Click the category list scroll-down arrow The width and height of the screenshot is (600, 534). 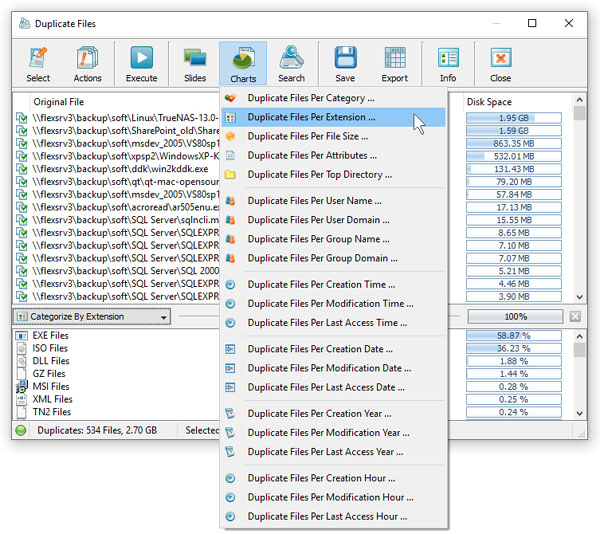580,413
